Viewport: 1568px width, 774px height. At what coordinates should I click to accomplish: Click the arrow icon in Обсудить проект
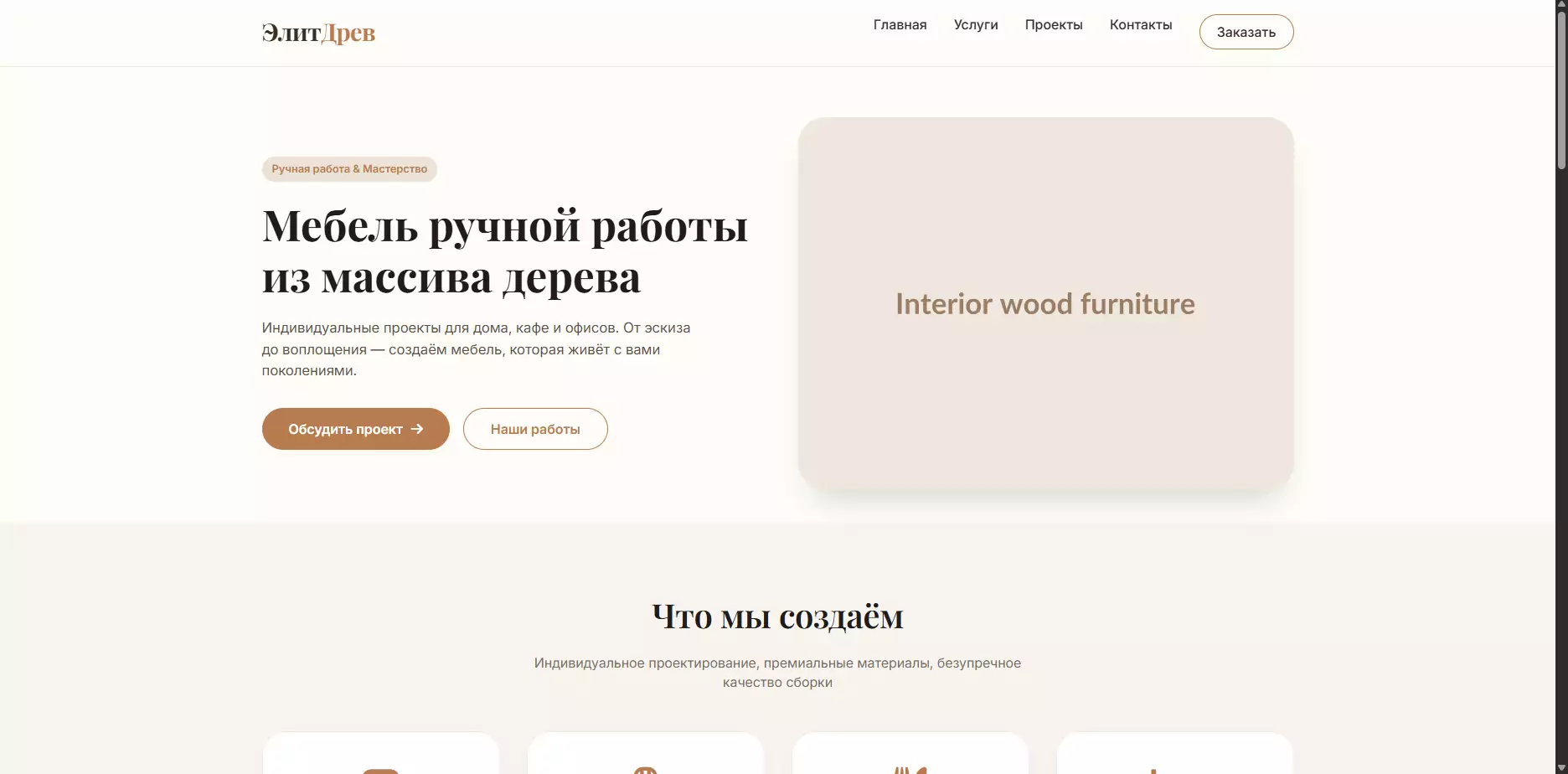417,429
